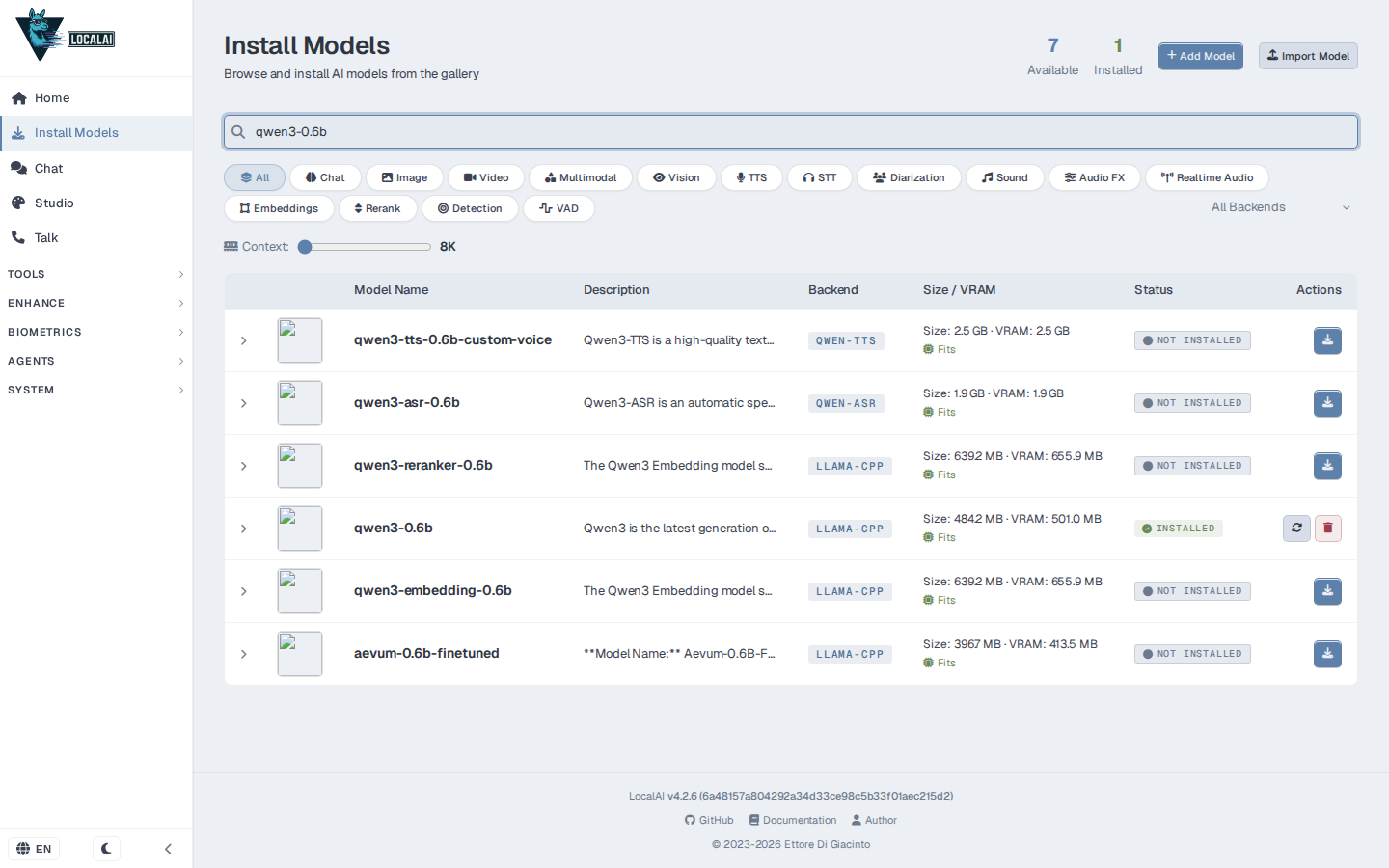Adjust the Context size slider handle
This screenshot has height=868, width=1389.
[305, 247]
